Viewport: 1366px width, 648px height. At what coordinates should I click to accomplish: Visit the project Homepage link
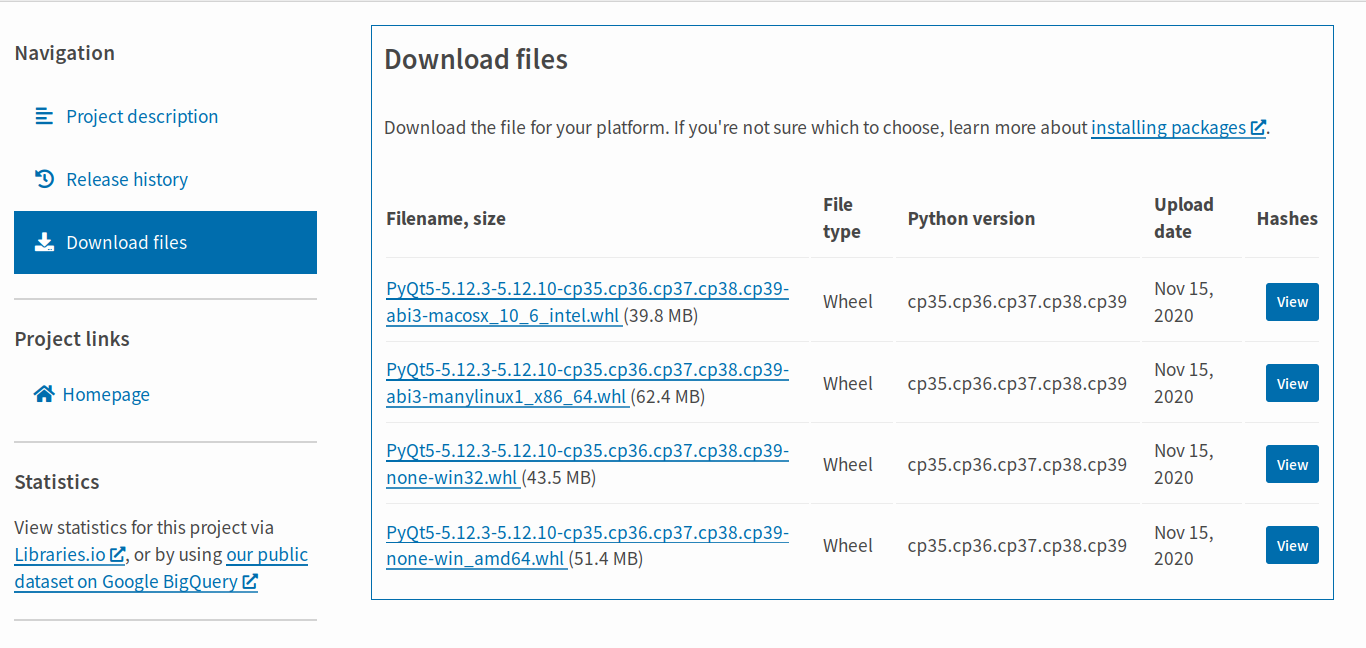click(x=104, y=394)
